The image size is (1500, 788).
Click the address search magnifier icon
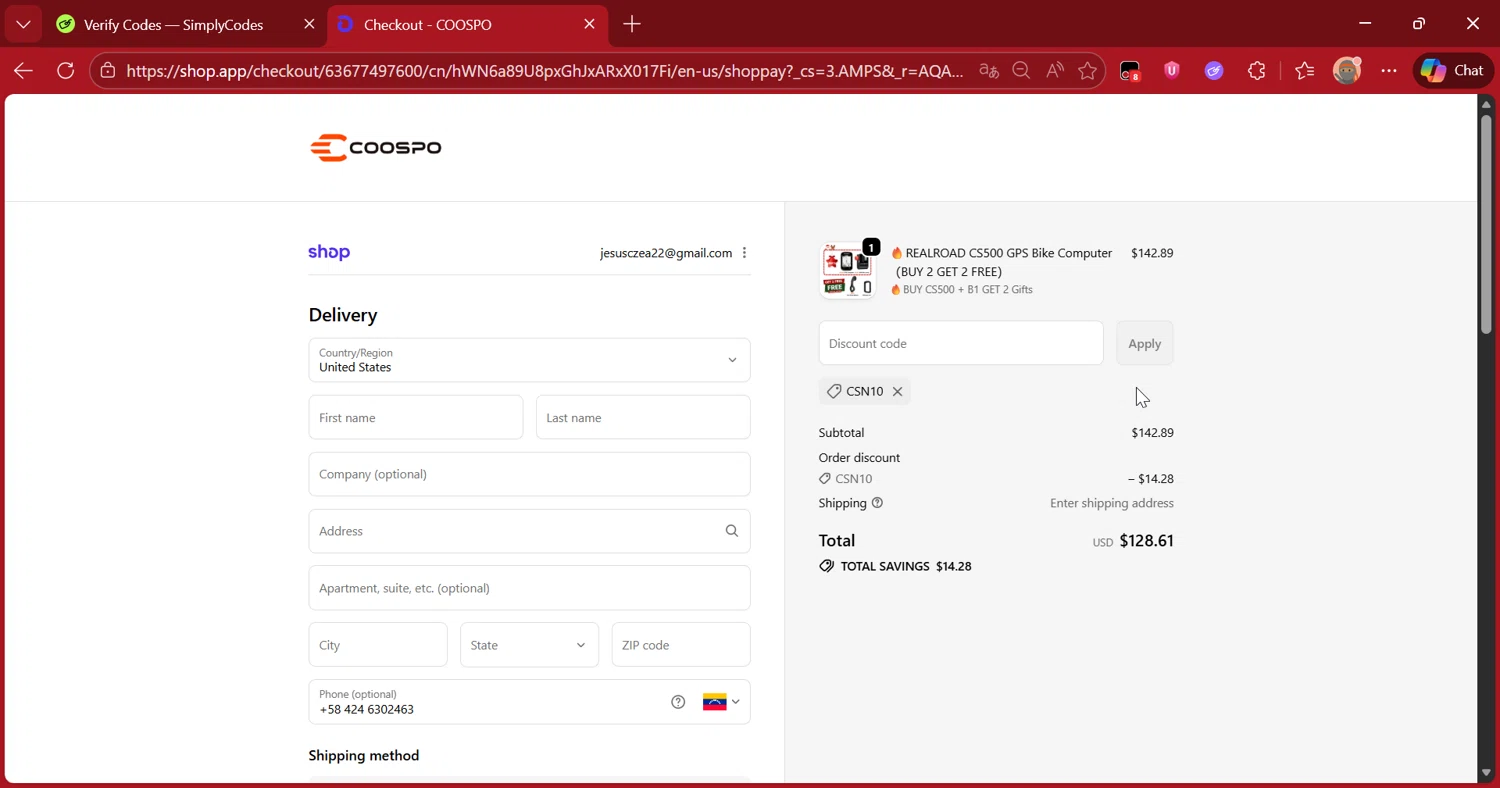[732, 531]
